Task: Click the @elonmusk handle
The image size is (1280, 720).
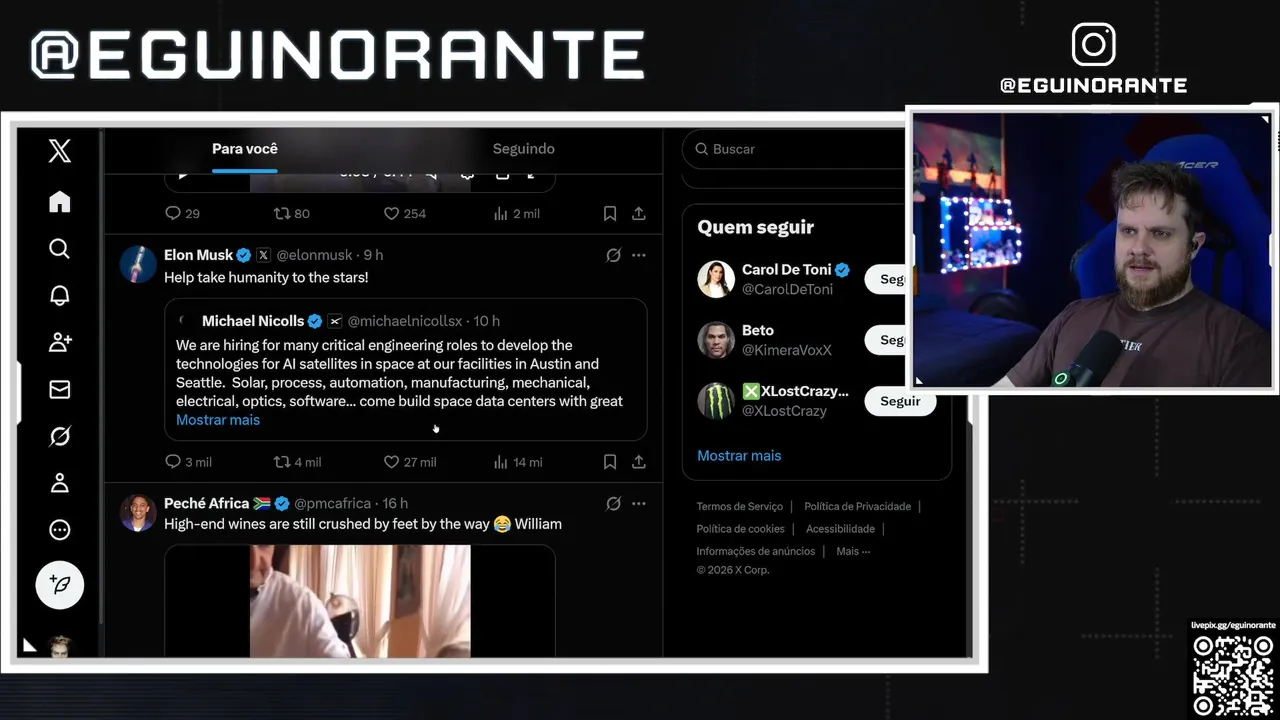Action: [314, 255]
